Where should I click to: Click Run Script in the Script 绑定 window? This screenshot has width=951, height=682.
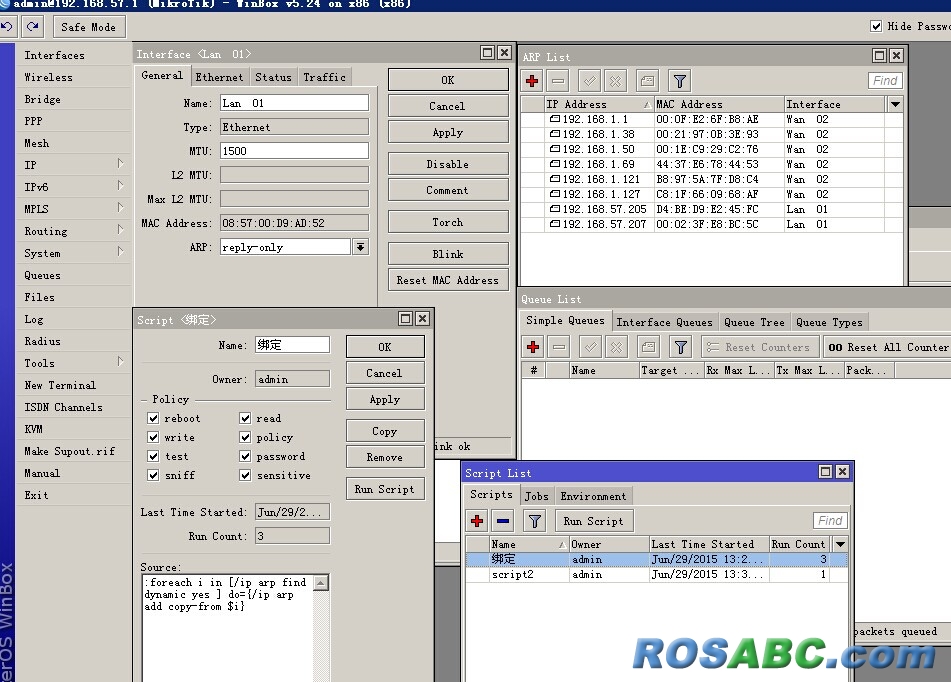pyautogui.click(x=385, y=489)
